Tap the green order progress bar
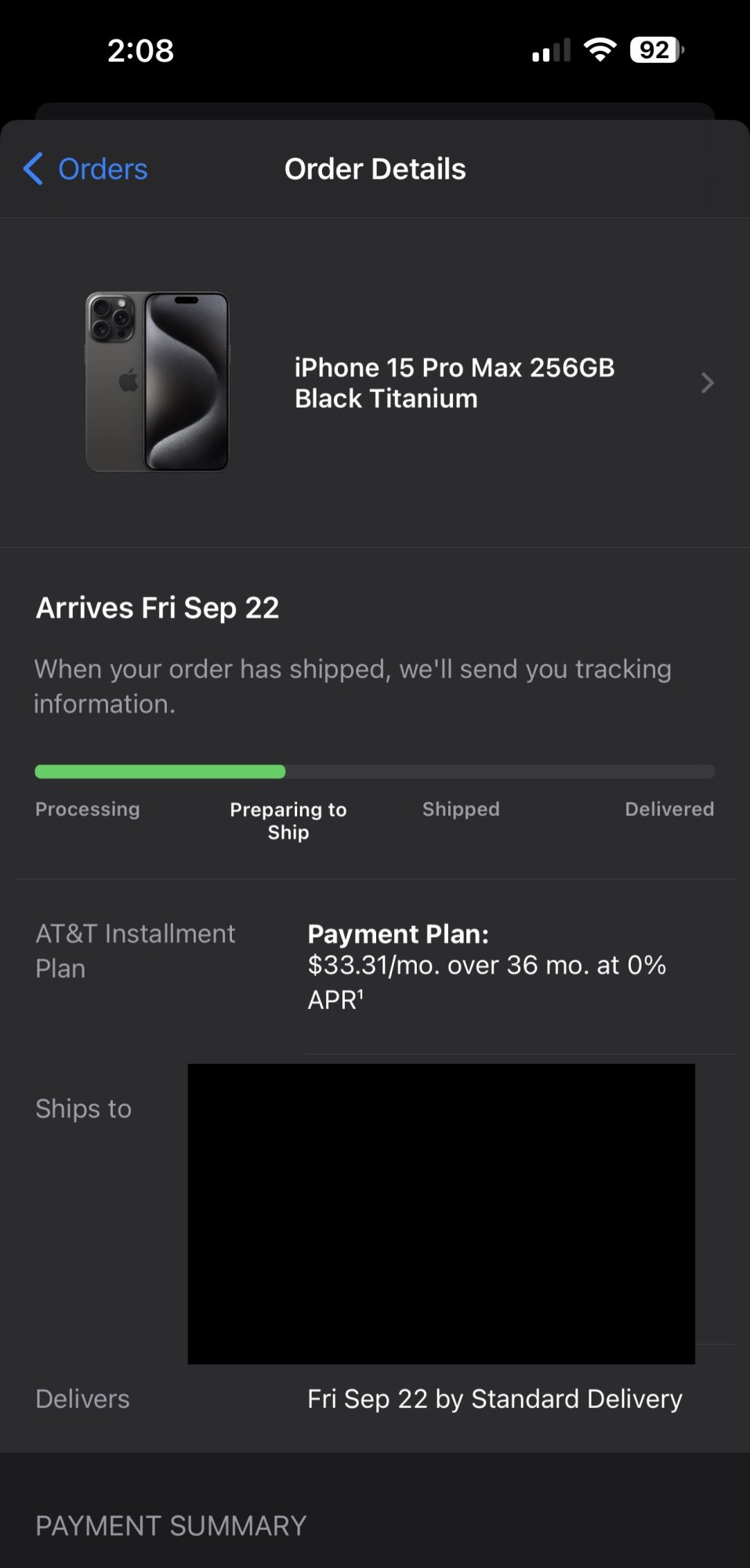Image resolution: width=750 pixels, height=1568 pixels. tap(161, 771)
